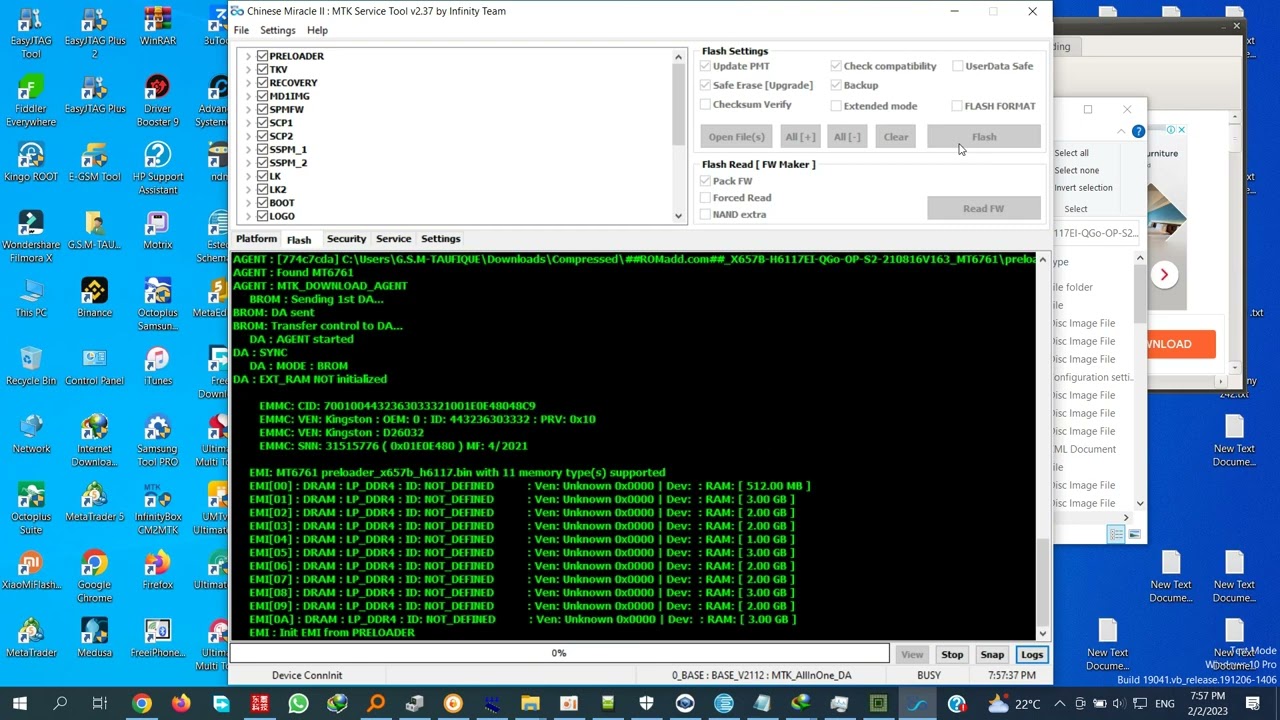
Task: Expand the LK2 tree node
Action: coord(248,190)
